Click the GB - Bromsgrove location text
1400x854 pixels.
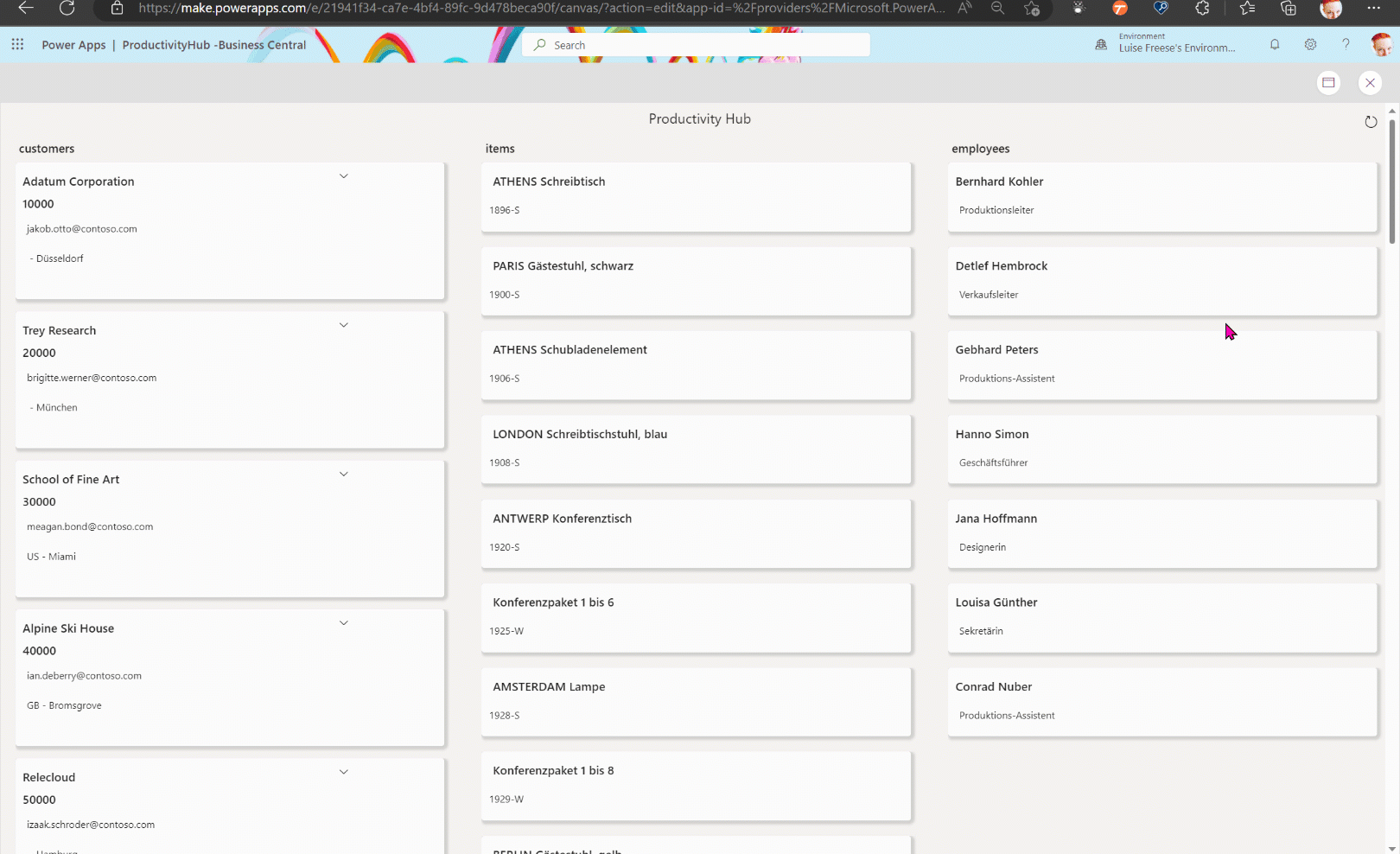[64, 705]
